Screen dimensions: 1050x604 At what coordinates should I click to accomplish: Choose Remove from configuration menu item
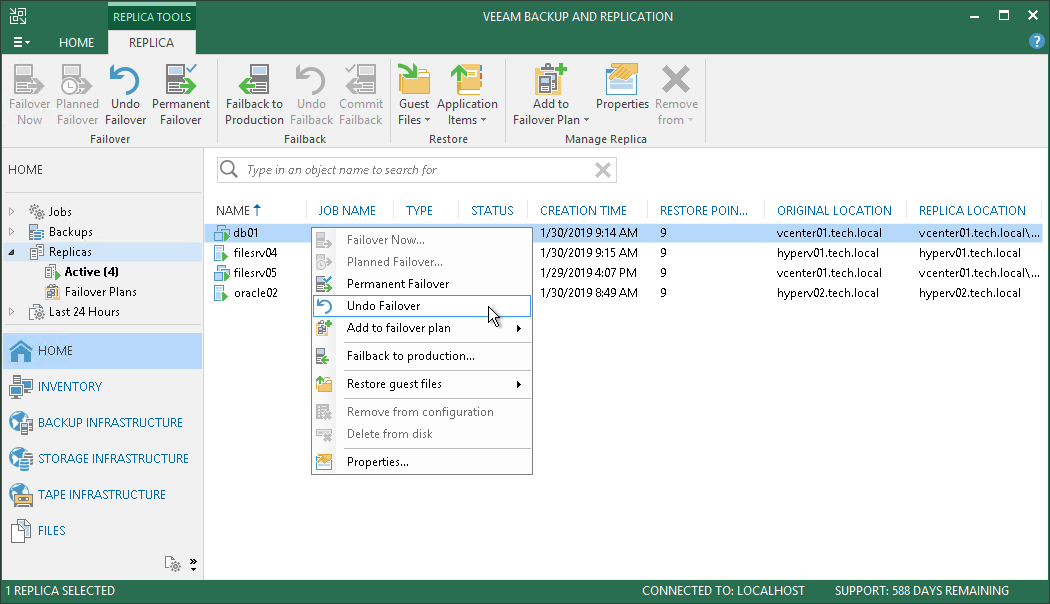[422, 412]
